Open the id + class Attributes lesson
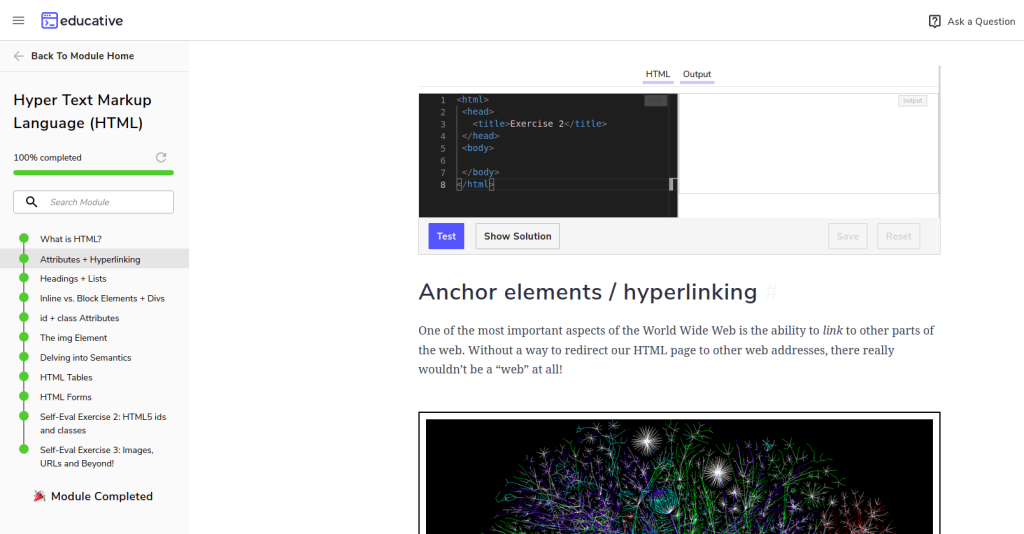 point(80,318)
